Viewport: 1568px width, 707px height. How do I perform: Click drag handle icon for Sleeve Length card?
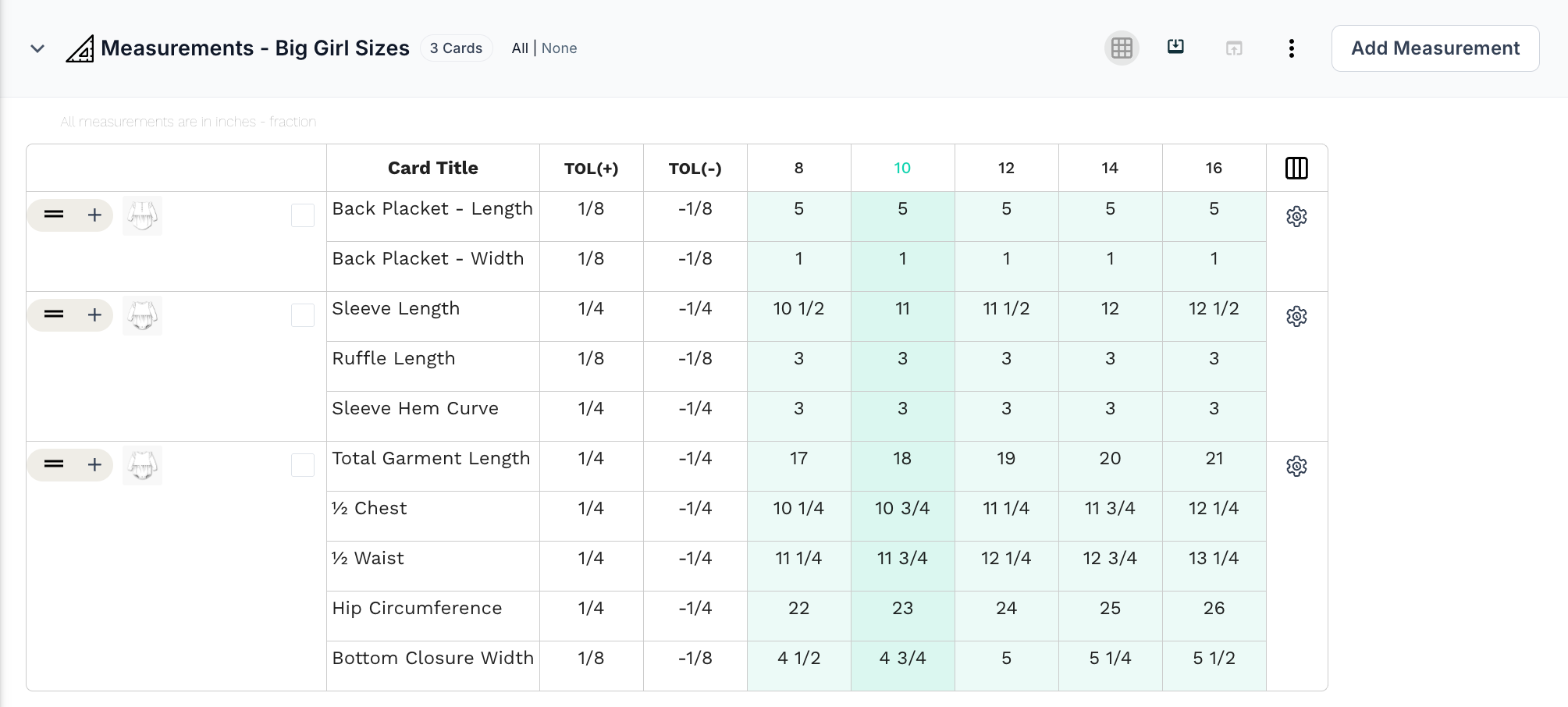(x=54, y=315)
